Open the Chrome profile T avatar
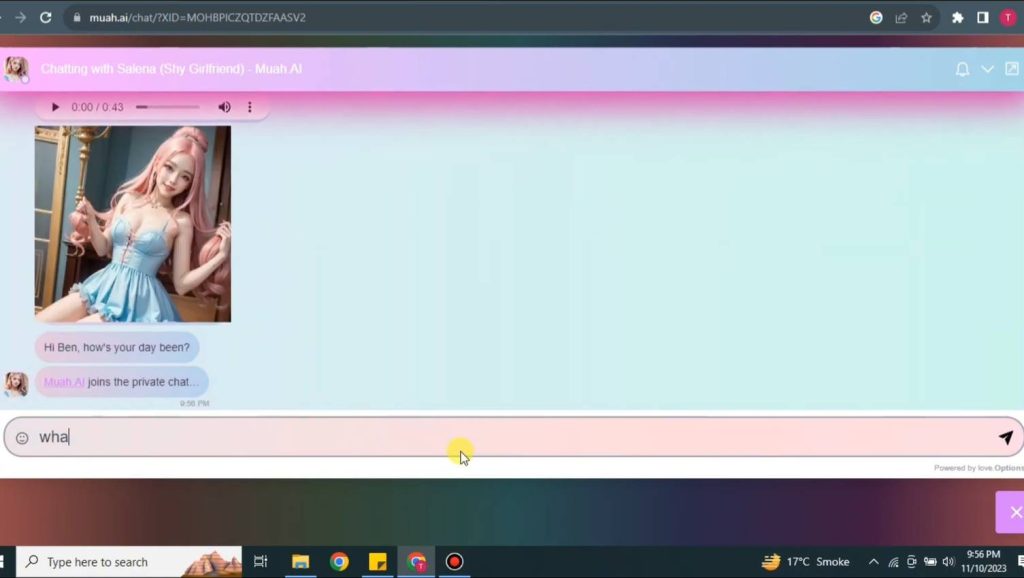1024x578 pixels. coord(1008,18)
